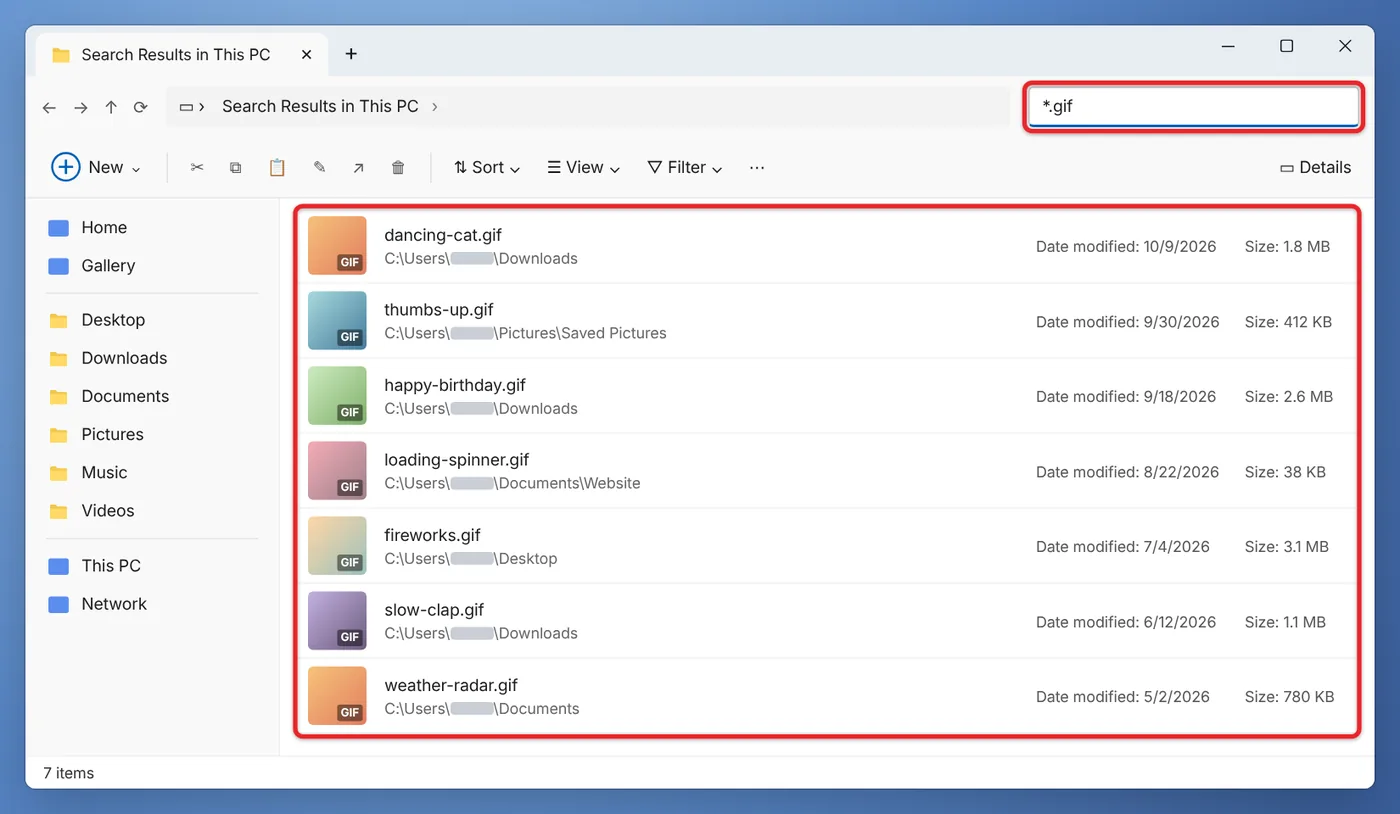Click the Cut scissors icon
The image size is (1400, 814).
197,167
